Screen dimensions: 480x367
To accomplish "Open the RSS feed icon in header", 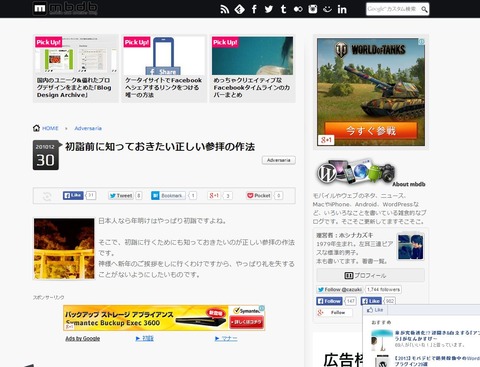I will 225,9.
